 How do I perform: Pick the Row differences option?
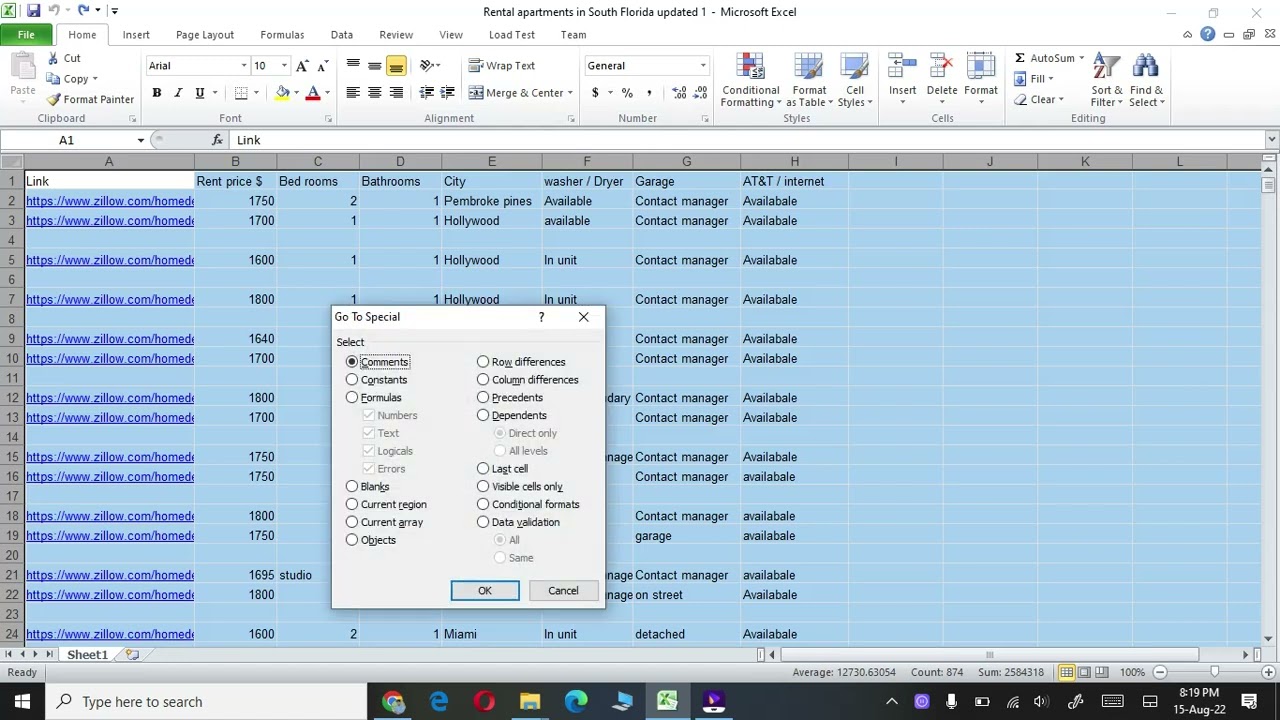point(483,362)
